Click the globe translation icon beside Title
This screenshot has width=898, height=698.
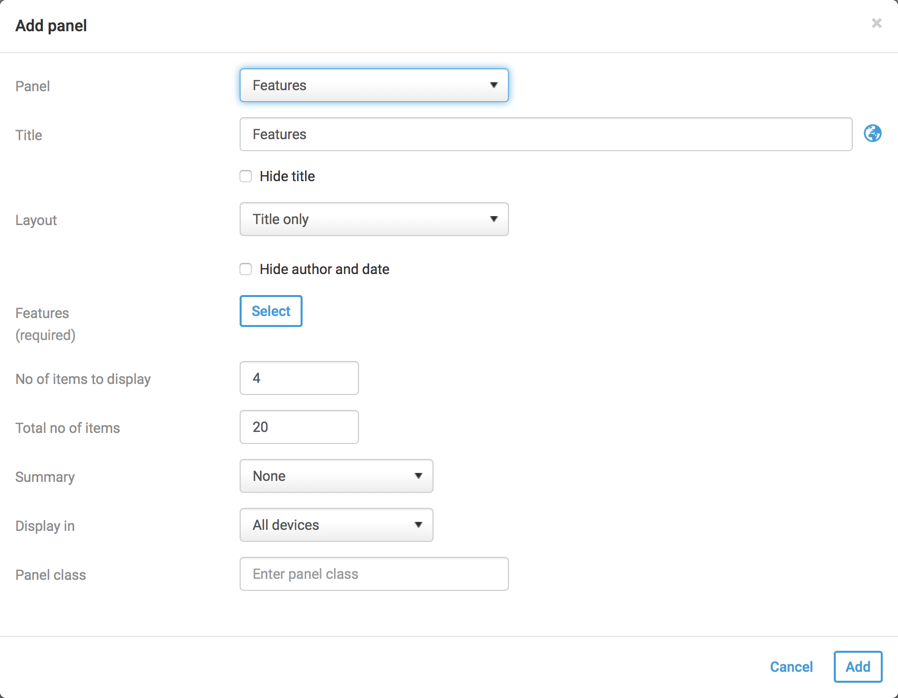873,133
